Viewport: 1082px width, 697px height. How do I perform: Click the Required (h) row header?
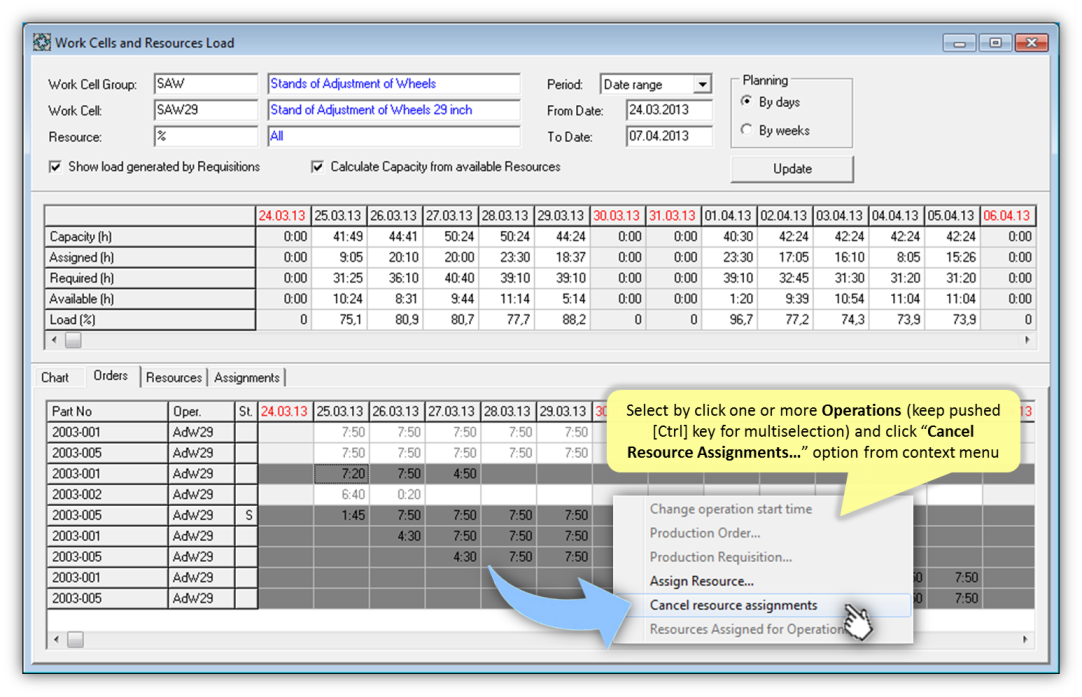pos(150,278)
